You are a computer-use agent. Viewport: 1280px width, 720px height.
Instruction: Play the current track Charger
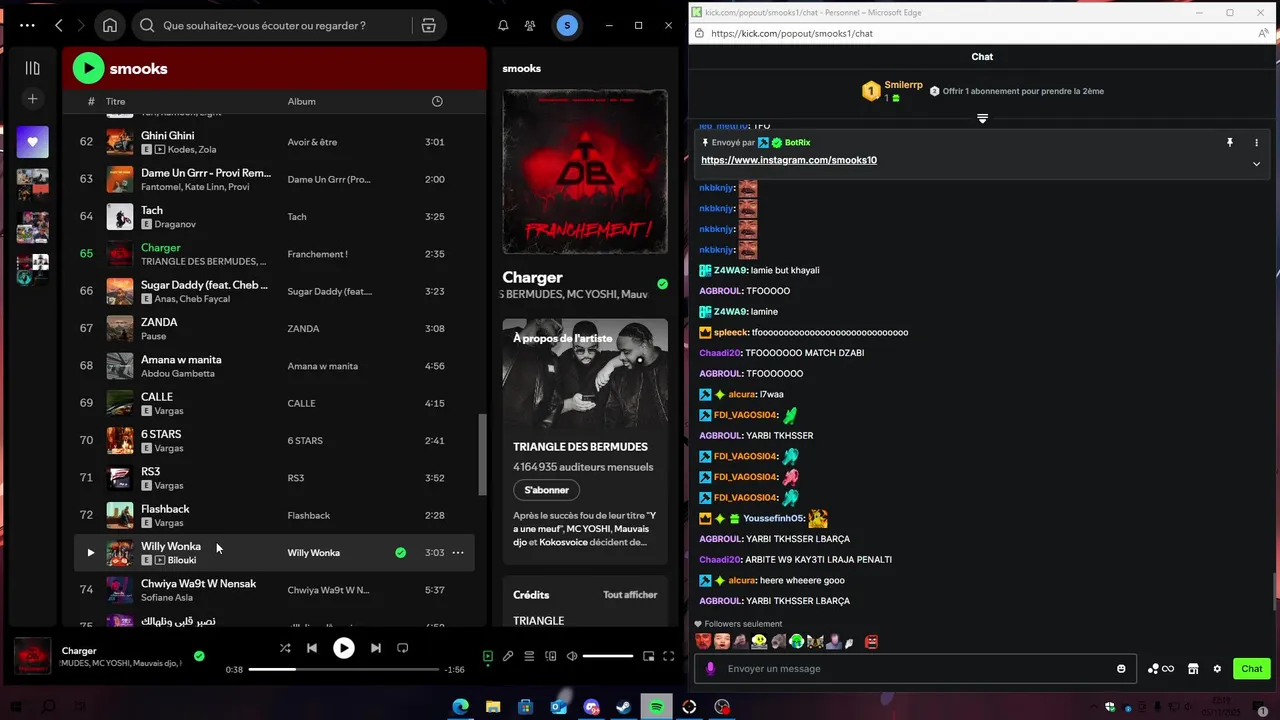click(x=344, y=648)
